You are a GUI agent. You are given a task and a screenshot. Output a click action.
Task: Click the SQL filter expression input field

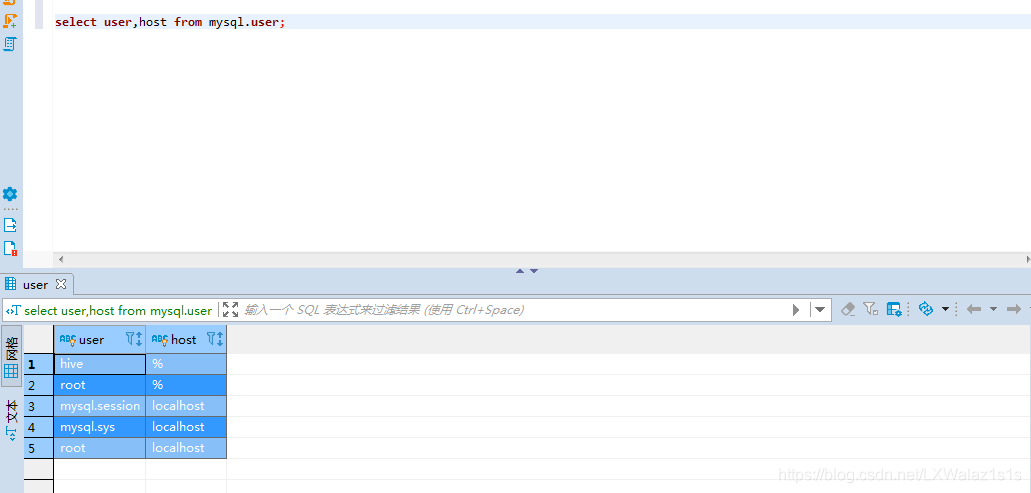coord(513,310)
